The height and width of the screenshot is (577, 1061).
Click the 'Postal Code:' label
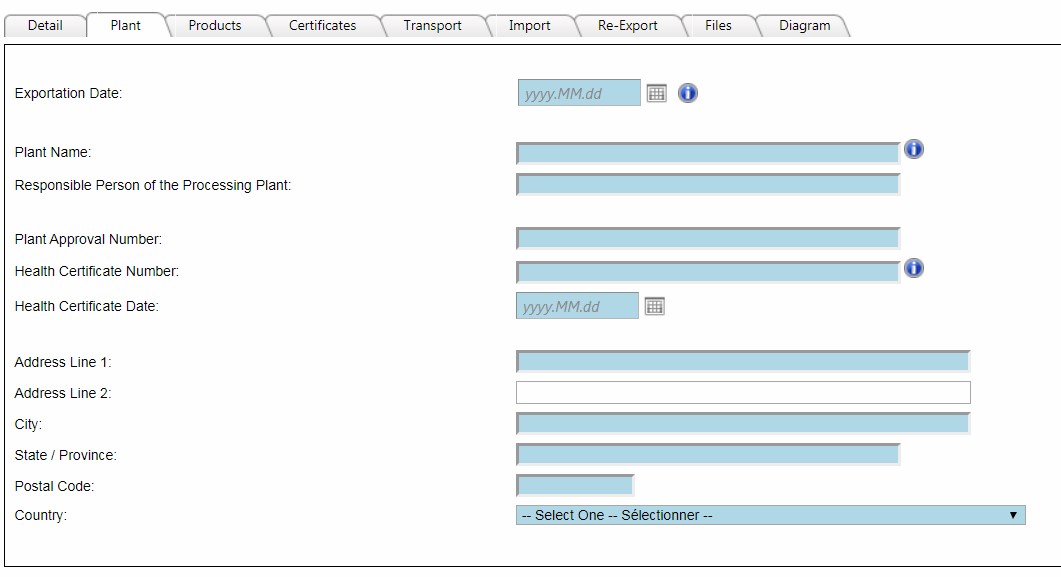(x=54, y=486)
